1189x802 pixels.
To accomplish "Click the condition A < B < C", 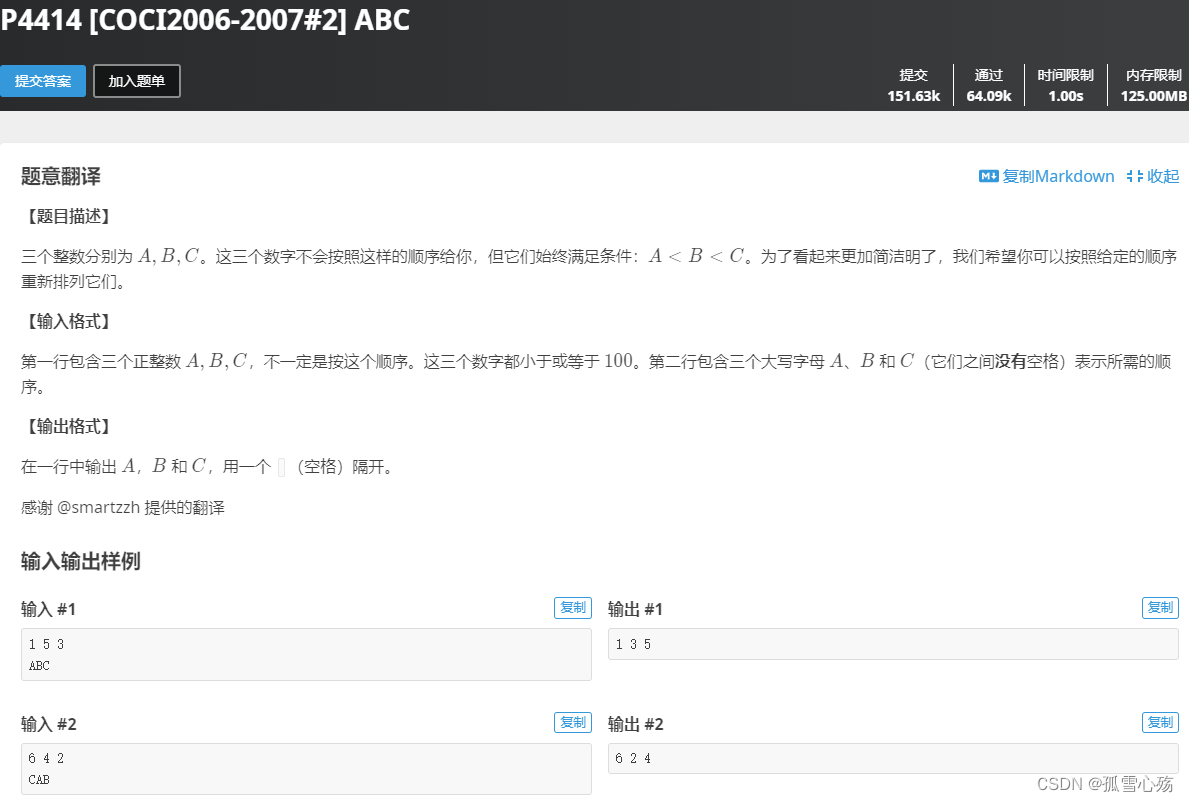I will 696,256.
